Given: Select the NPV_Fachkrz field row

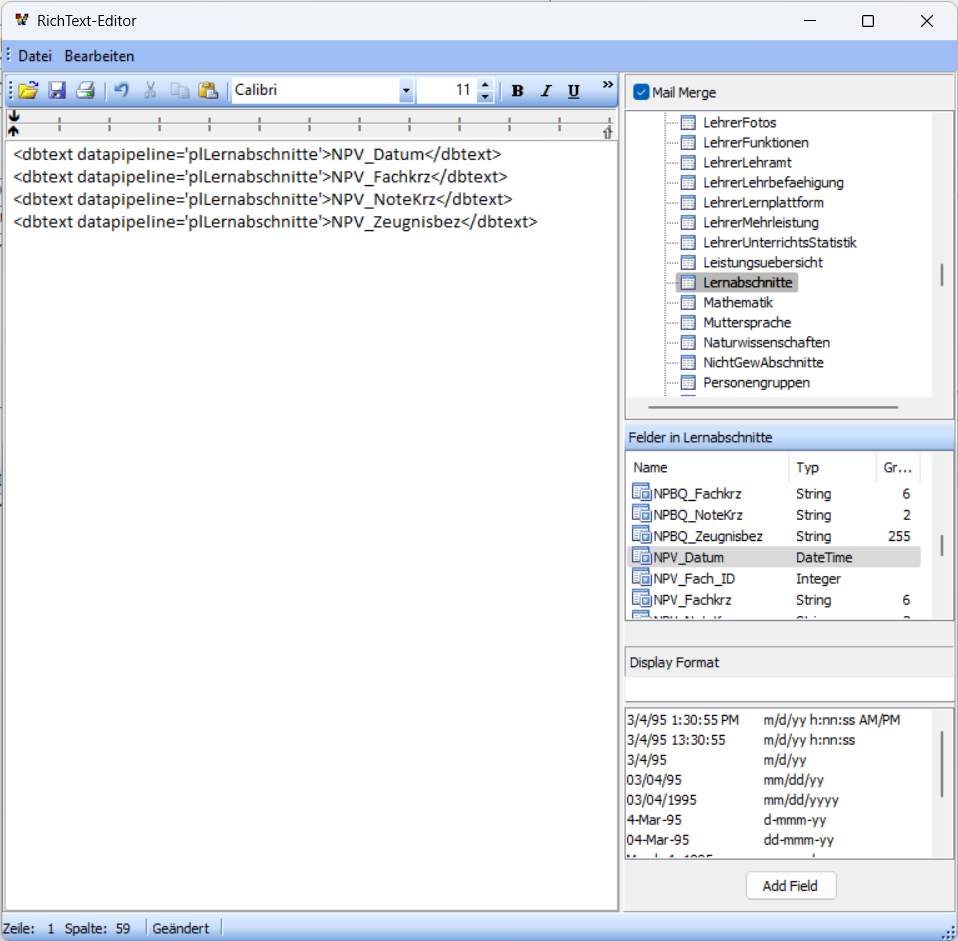Looking at the screenshot, I should pyautogui.click(x=773, y=600).
